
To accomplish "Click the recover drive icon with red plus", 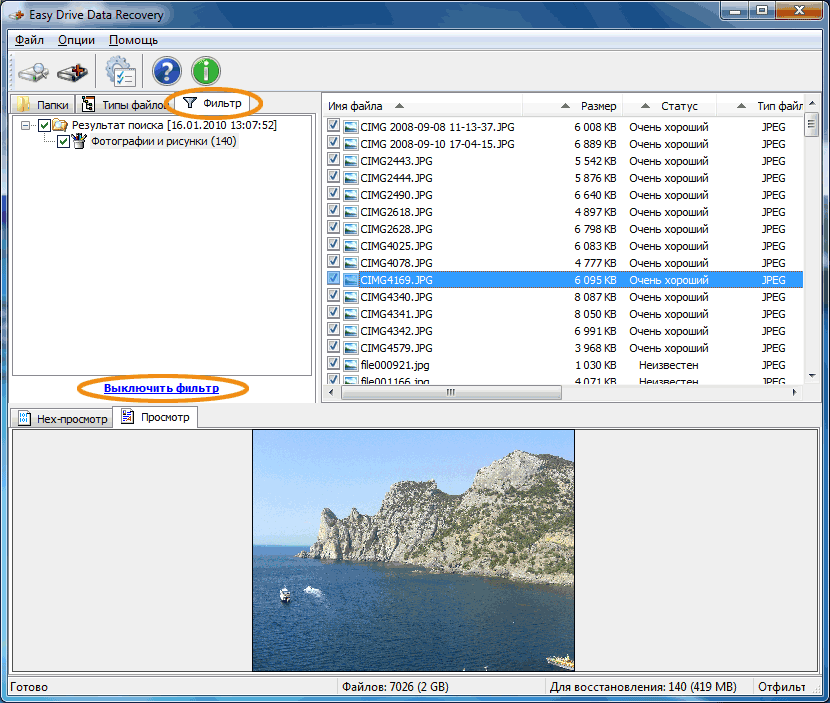I will pos(73,72).
